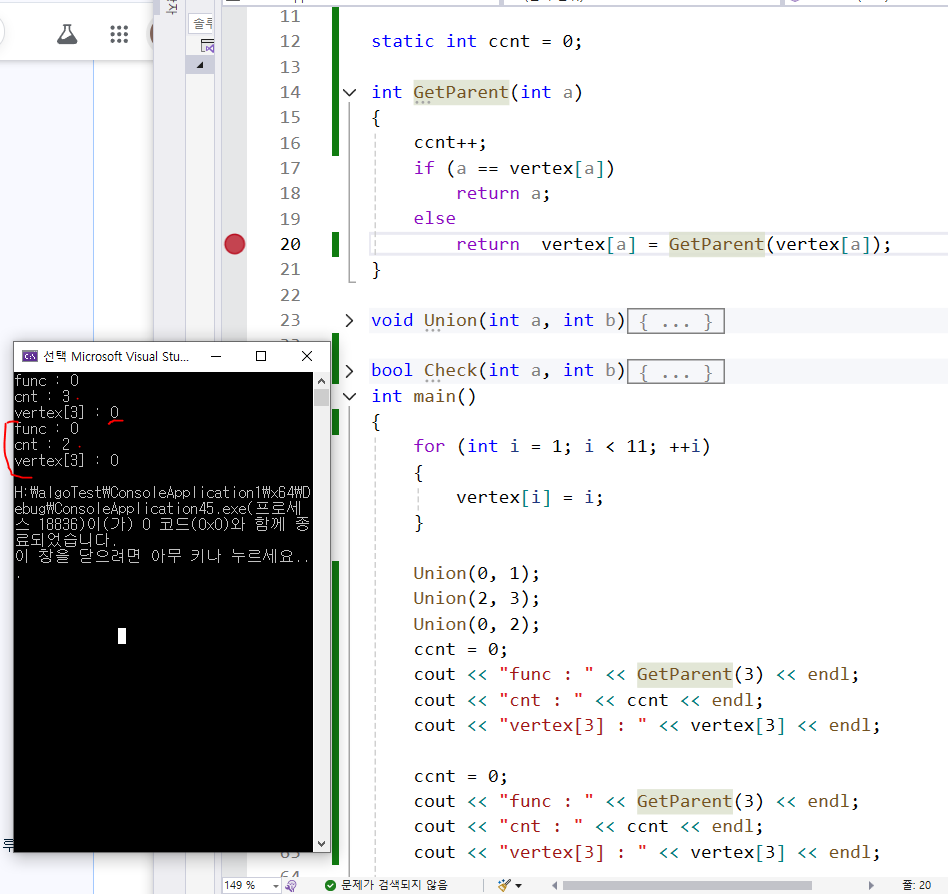This screenshot has width=948, height=894.
Task: Click the '줄: 20' line indicator
Action: pos(917,886)
